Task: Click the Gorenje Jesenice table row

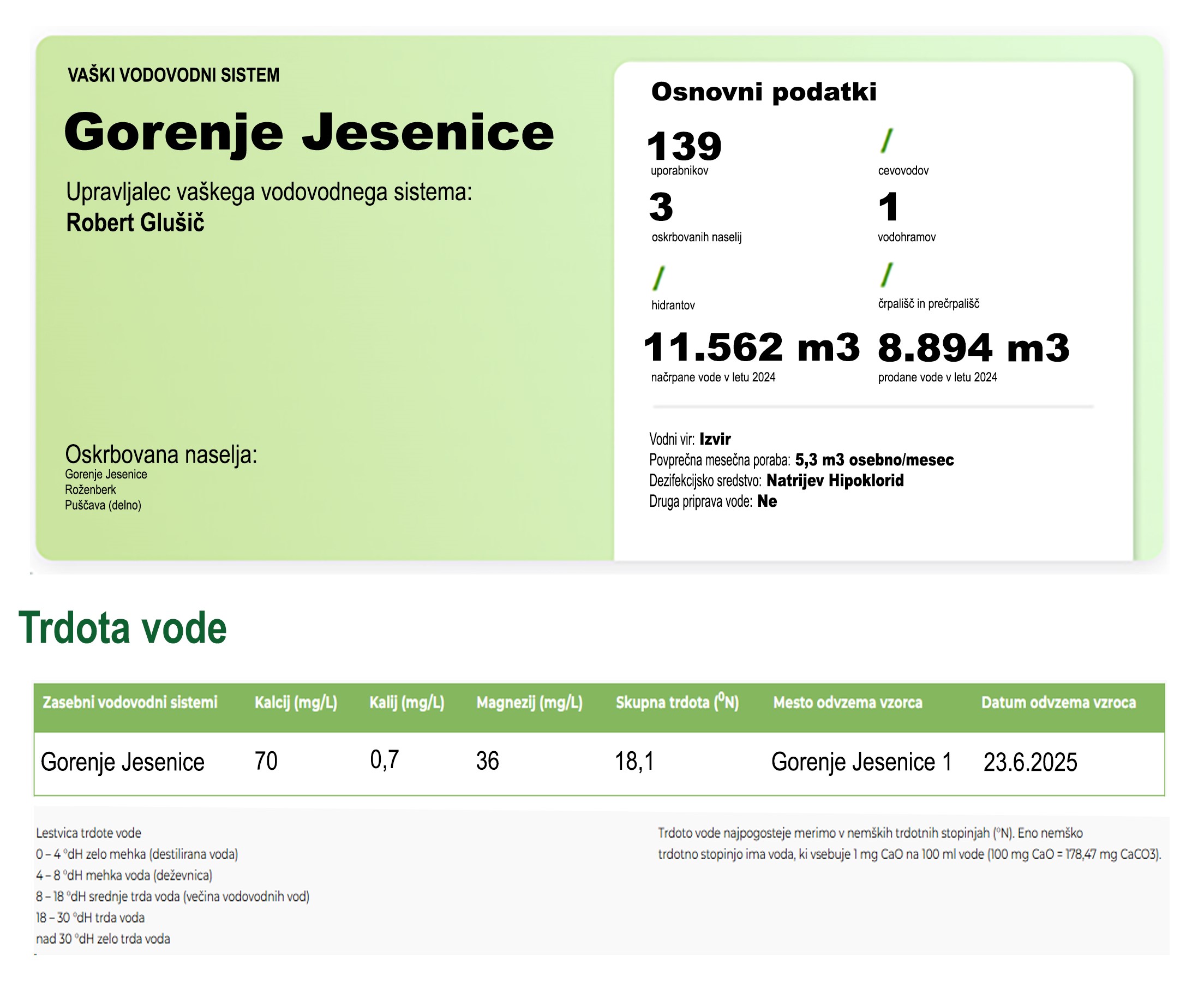Action: point(124,762)
